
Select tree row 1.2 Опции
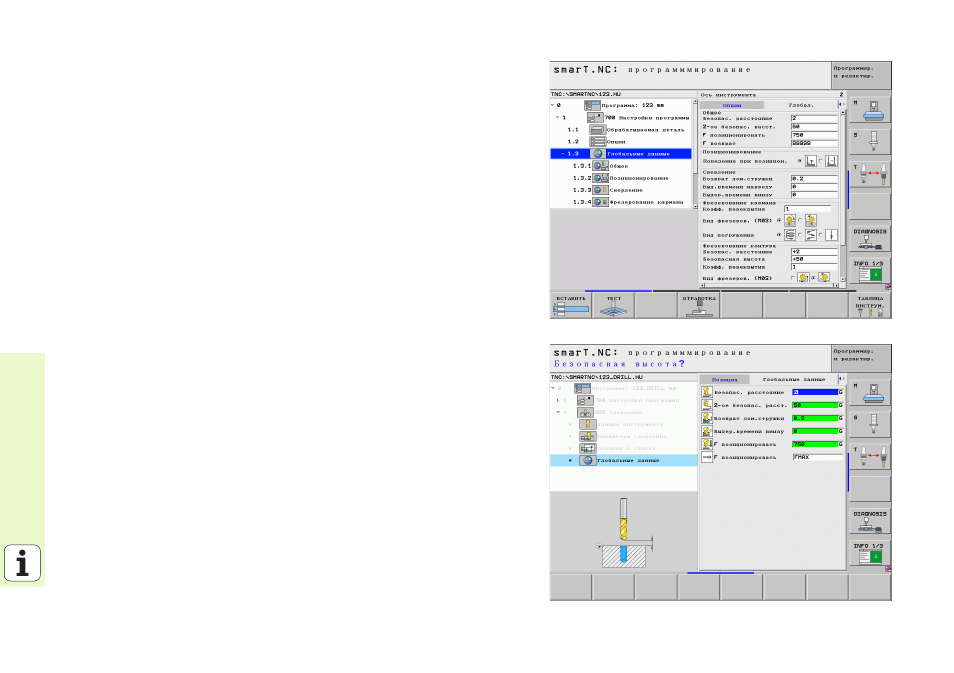pos(621,142)
